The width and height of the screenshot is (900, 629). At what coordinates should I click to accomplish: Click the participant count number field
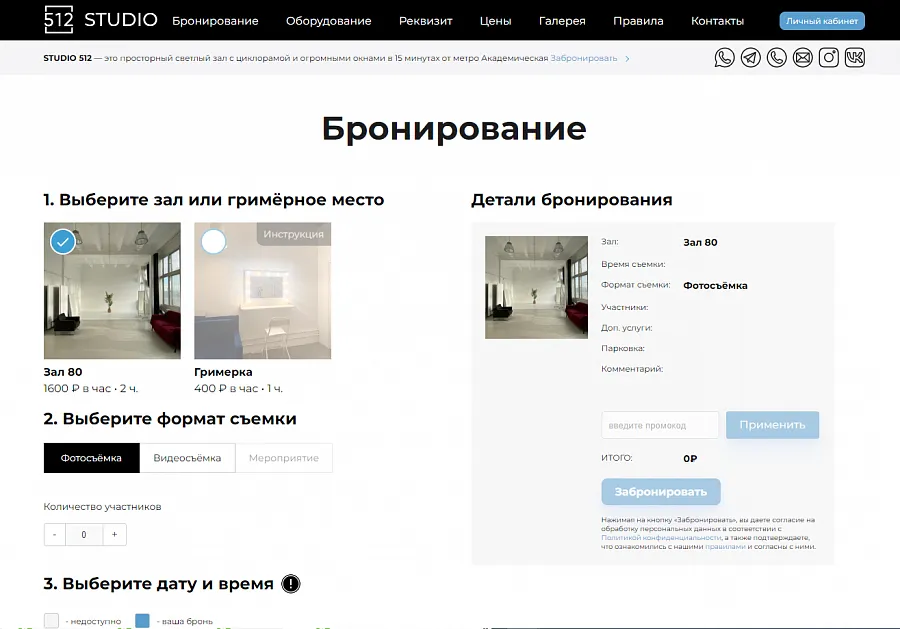[x=84, y=534]
